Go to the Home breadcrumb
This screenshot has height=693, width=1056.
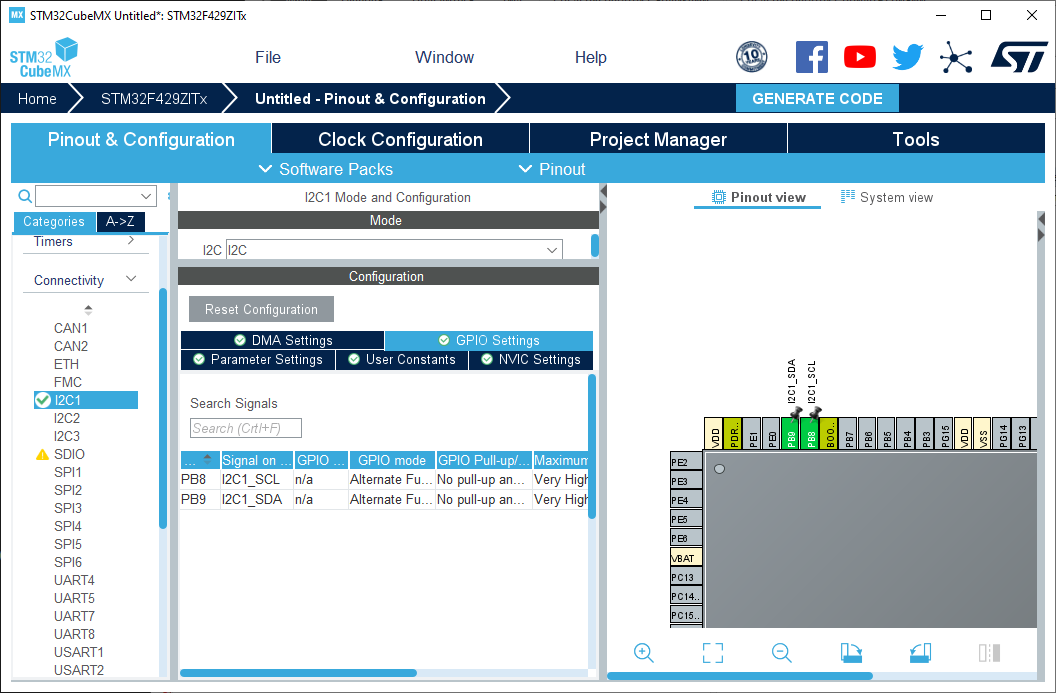37,99
